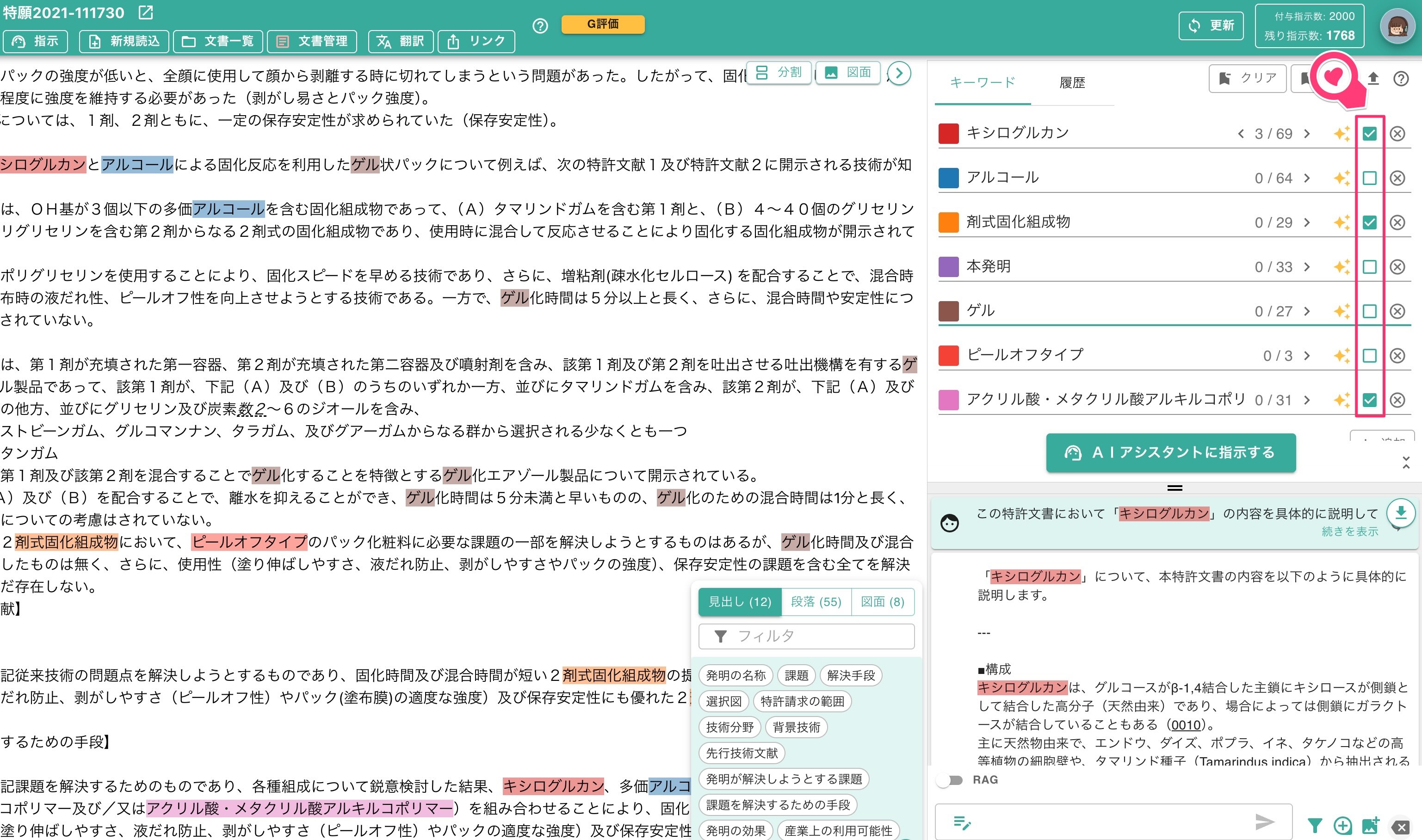Click AI sparkle icon for ピールオフタイプ

click(1341, 355)
